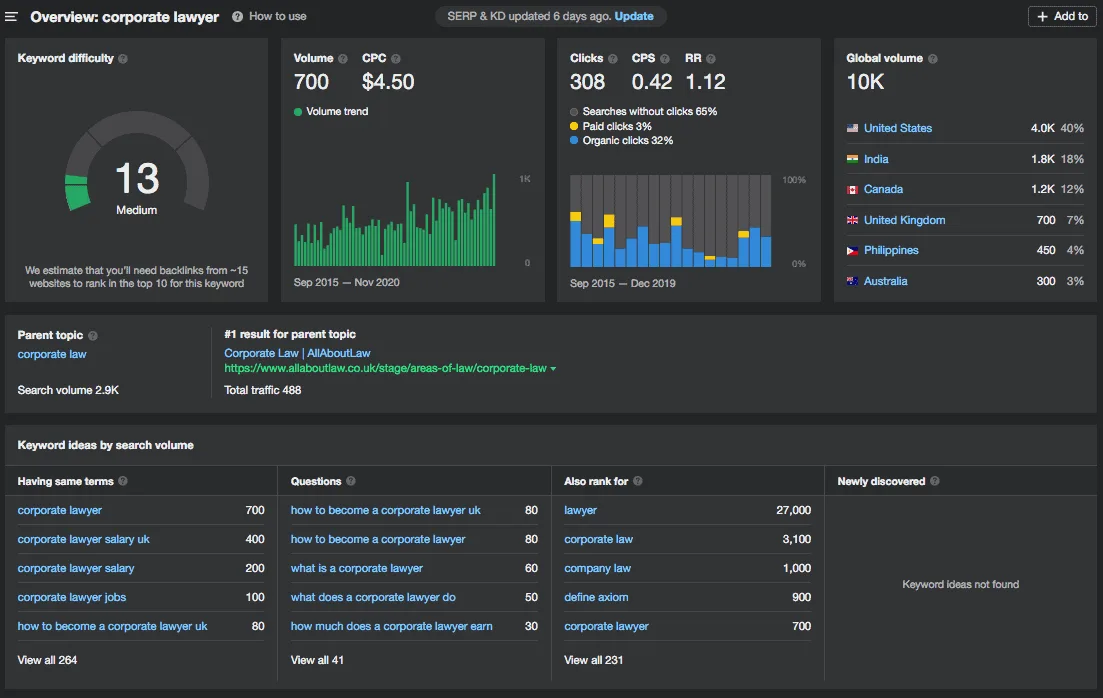Open parent topic corporate law link
This screenshot has height=698, width=1103.
52,354
